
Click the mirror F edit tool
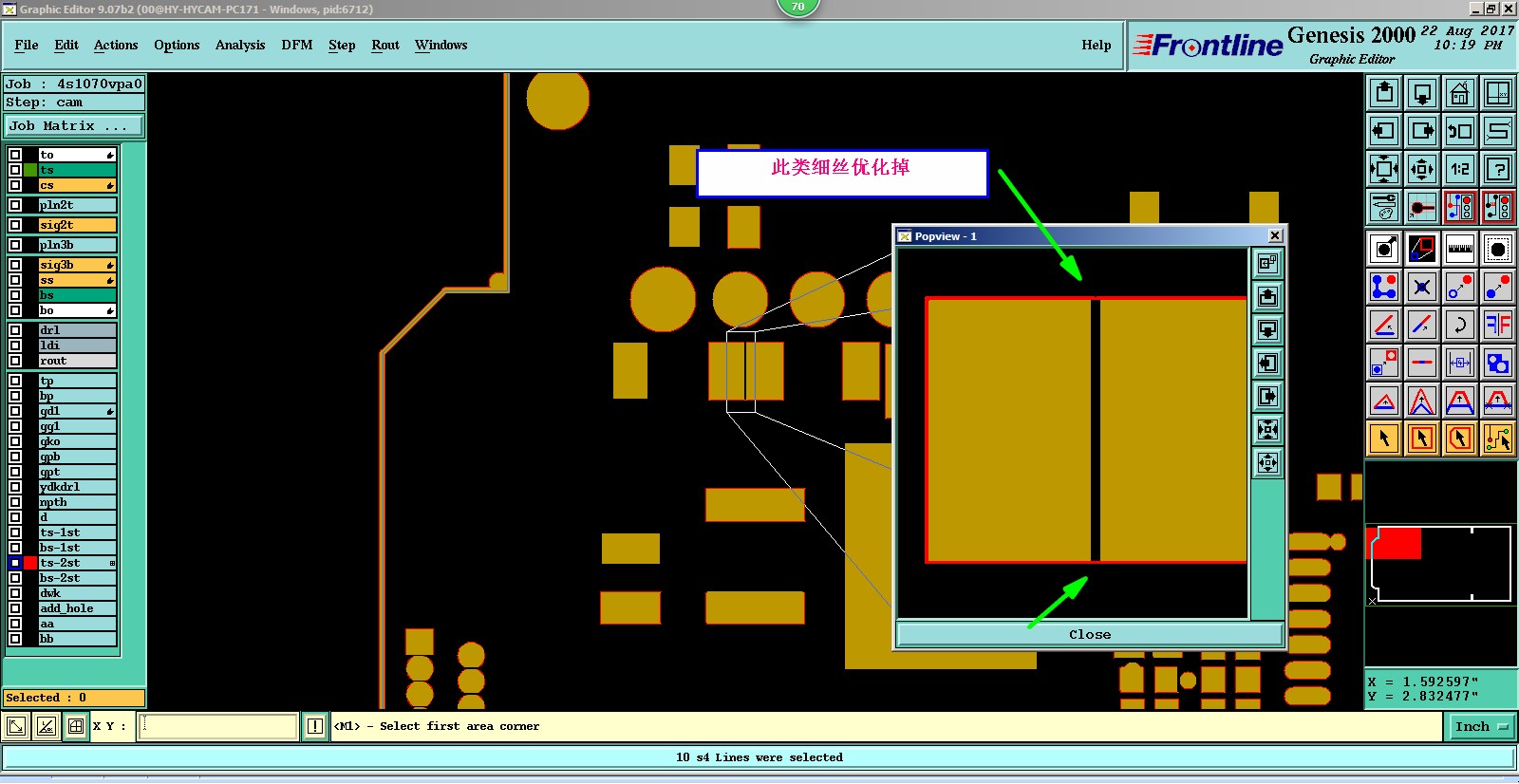1498,325
